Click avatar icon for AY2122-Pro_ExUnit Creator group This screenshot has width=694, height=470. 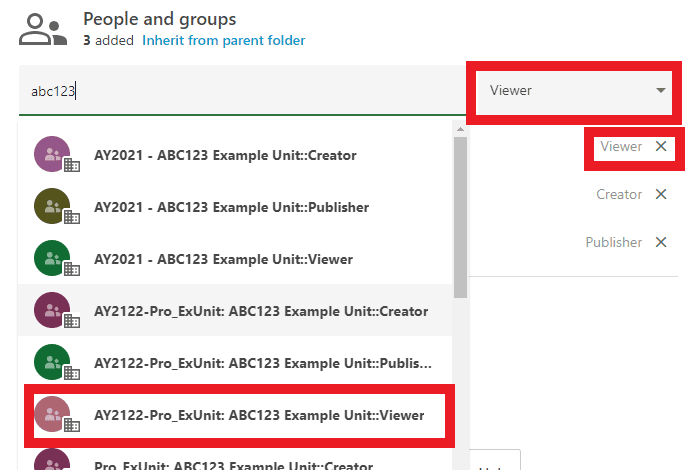(x=52, y=311)
